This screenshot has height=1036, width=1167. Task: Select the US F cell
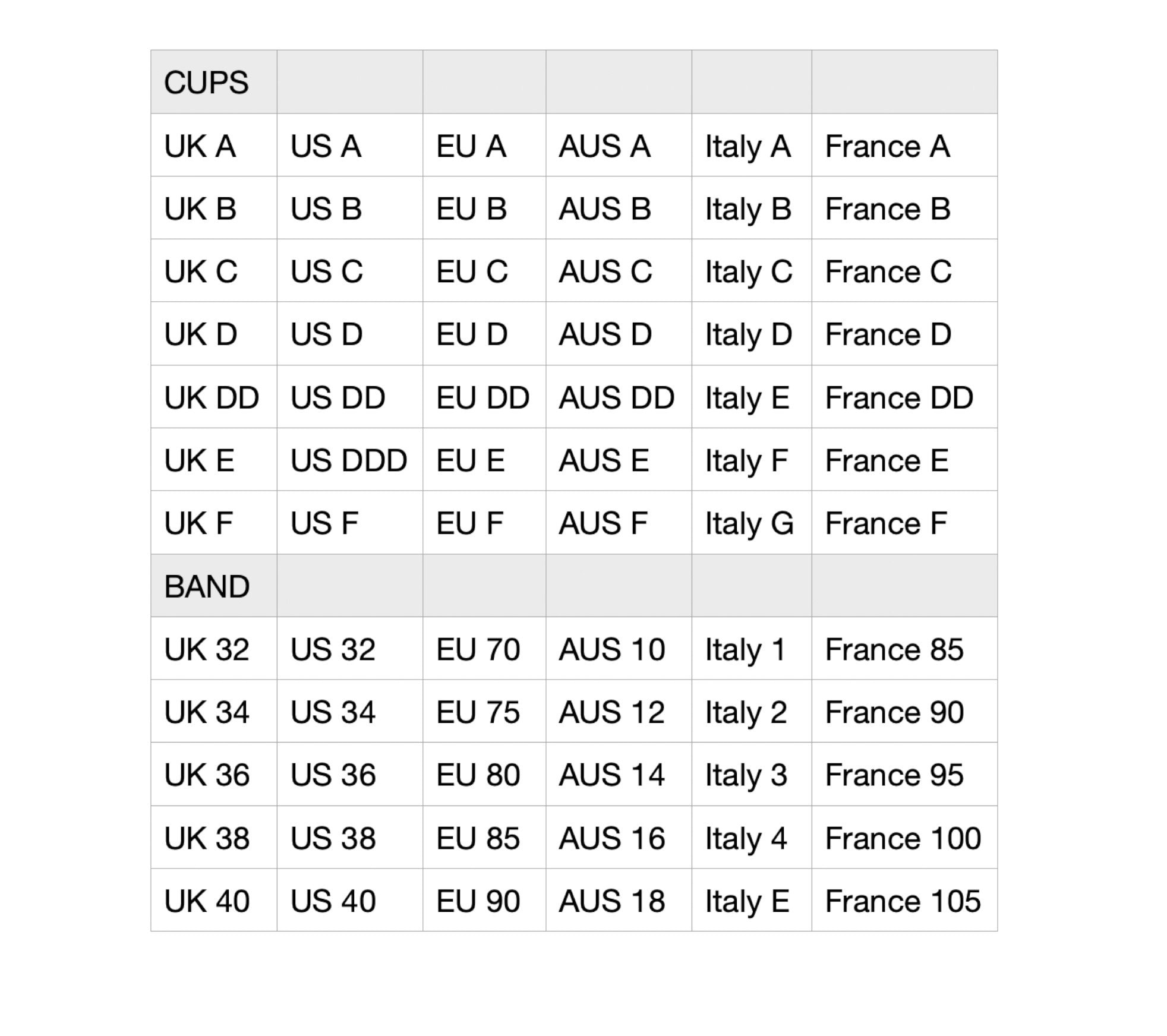pyautogui.click(x=350, y=523)
